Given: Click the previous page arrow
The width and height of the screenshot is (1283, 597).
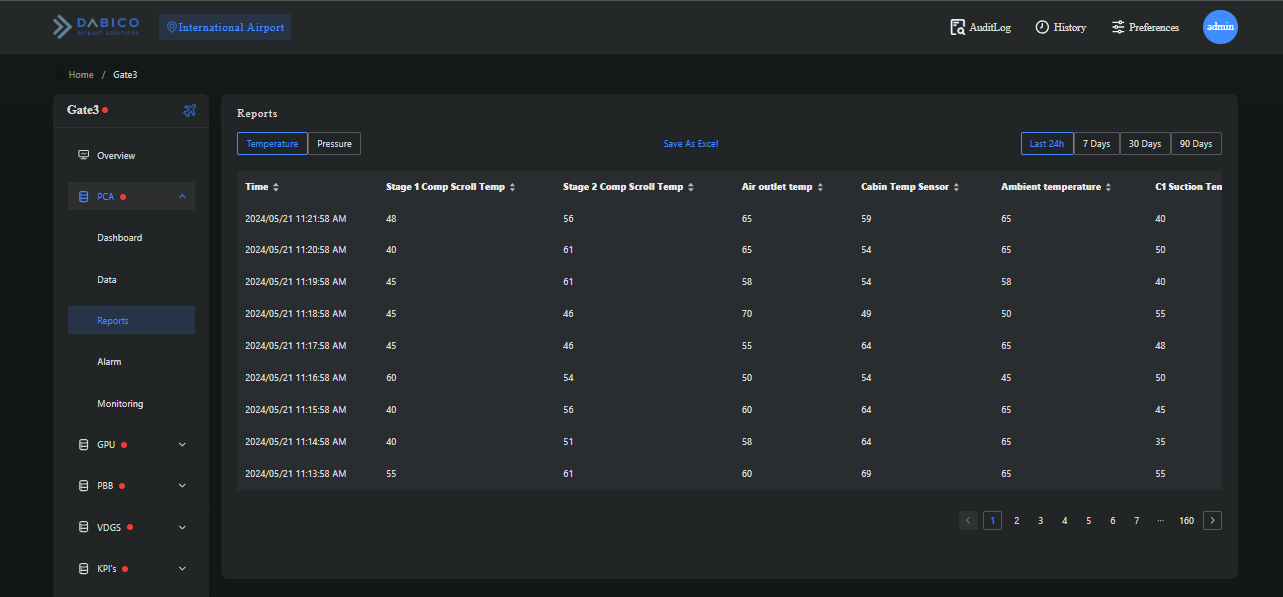Looking at the screenshot, I should 968,520.
